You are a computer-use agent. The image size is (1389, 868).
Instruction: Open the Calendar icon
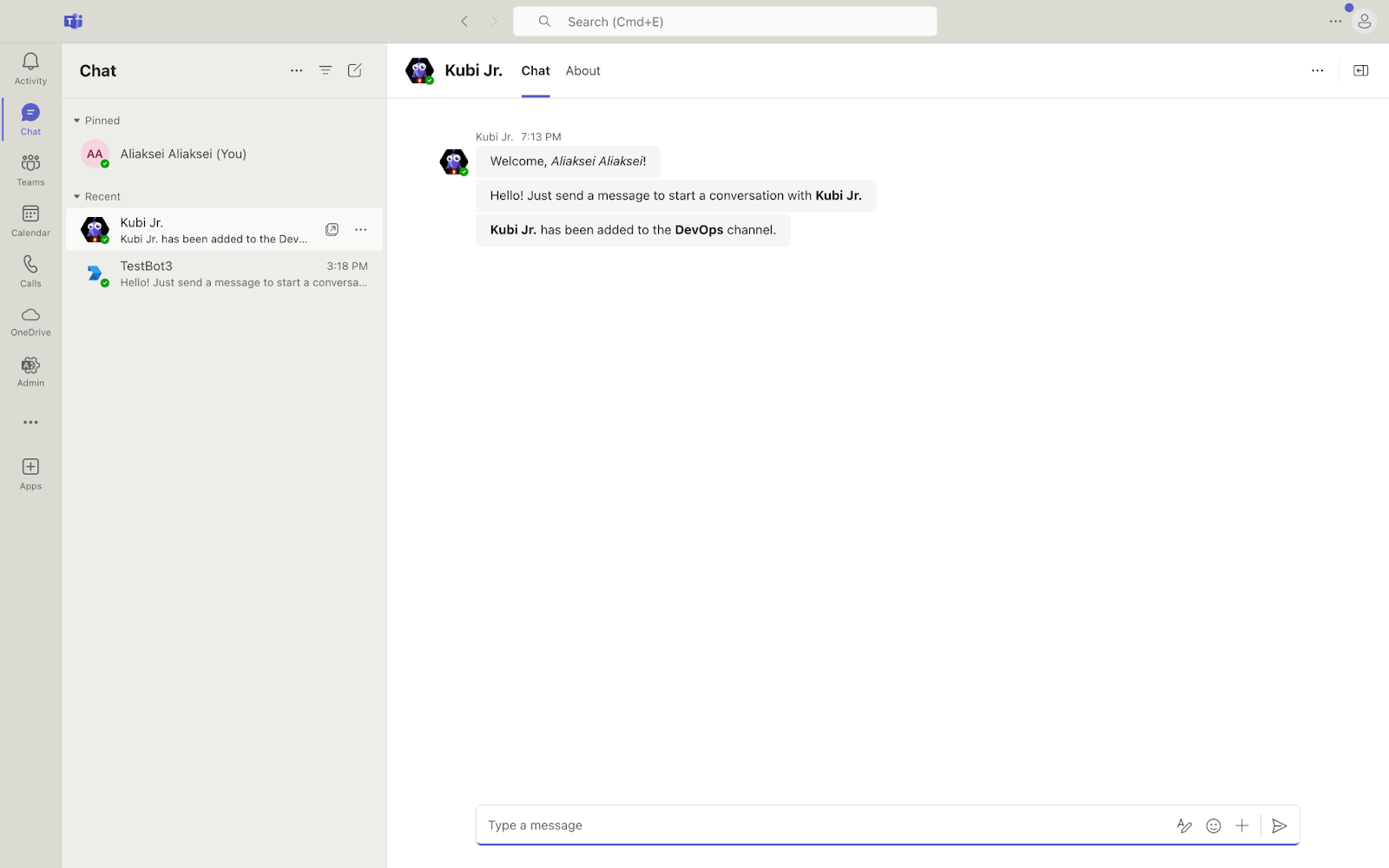click(30, 214)
